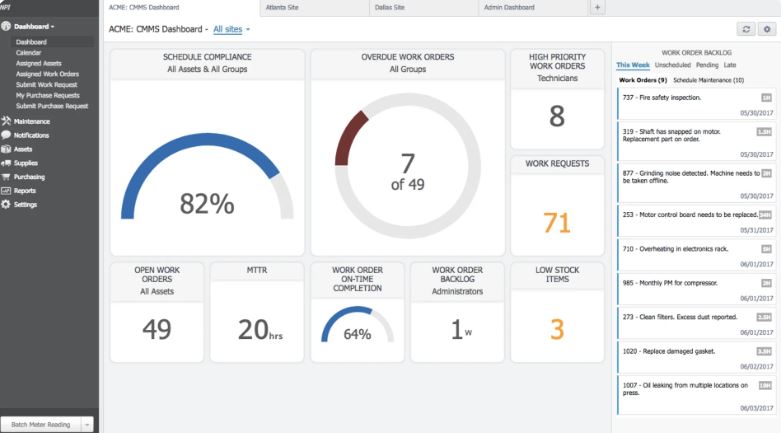Click time badge on work order 710
Viewport: 781px width, 433px height.
pyautogui.click(x=766, y=249)
